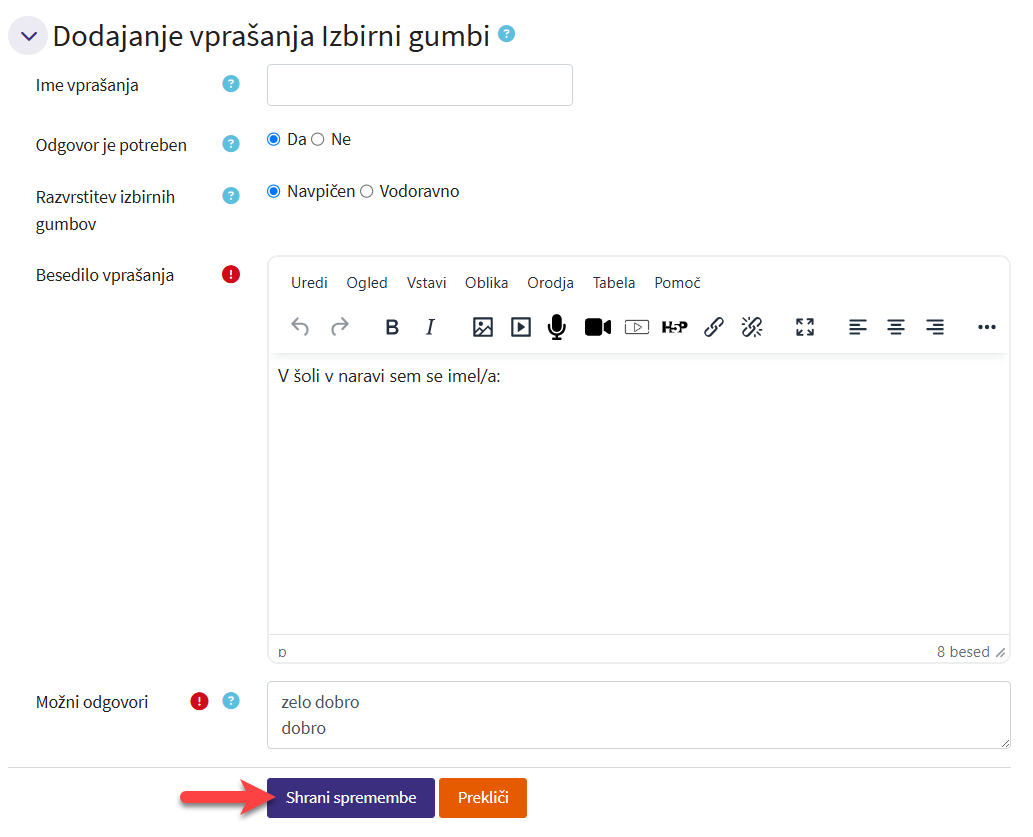Select 'Ne' for Odgovor je potreben
1033x837 pixels.
pos(318,140)
